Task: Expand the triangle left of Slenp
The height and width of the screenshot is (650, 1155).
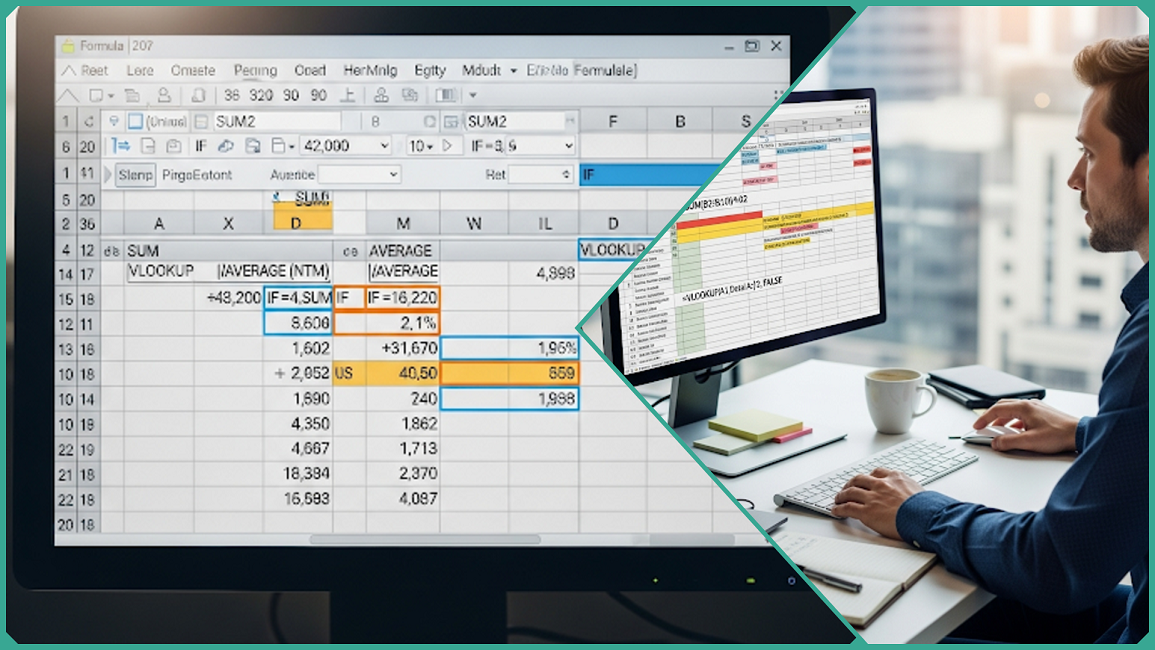Action: point(108,175)
